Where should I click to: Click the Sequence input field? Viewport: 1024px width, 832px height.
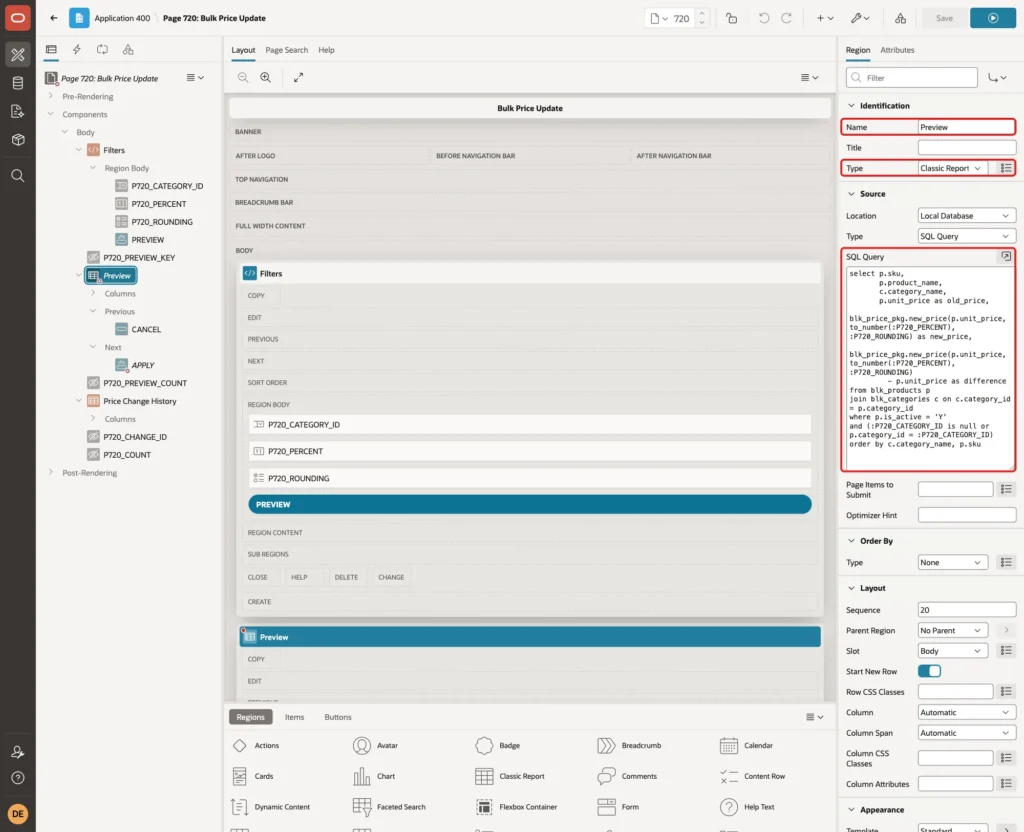(966, 610)
